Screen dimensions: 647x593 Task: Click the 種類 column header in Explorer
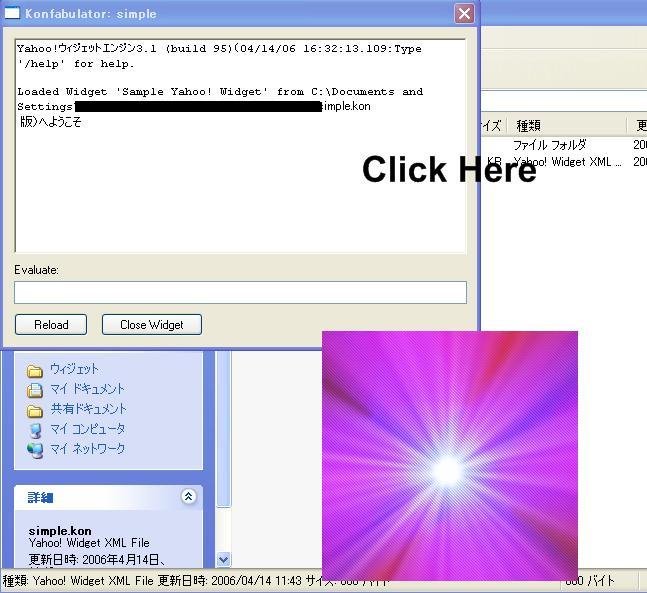(x=565, y=125)
